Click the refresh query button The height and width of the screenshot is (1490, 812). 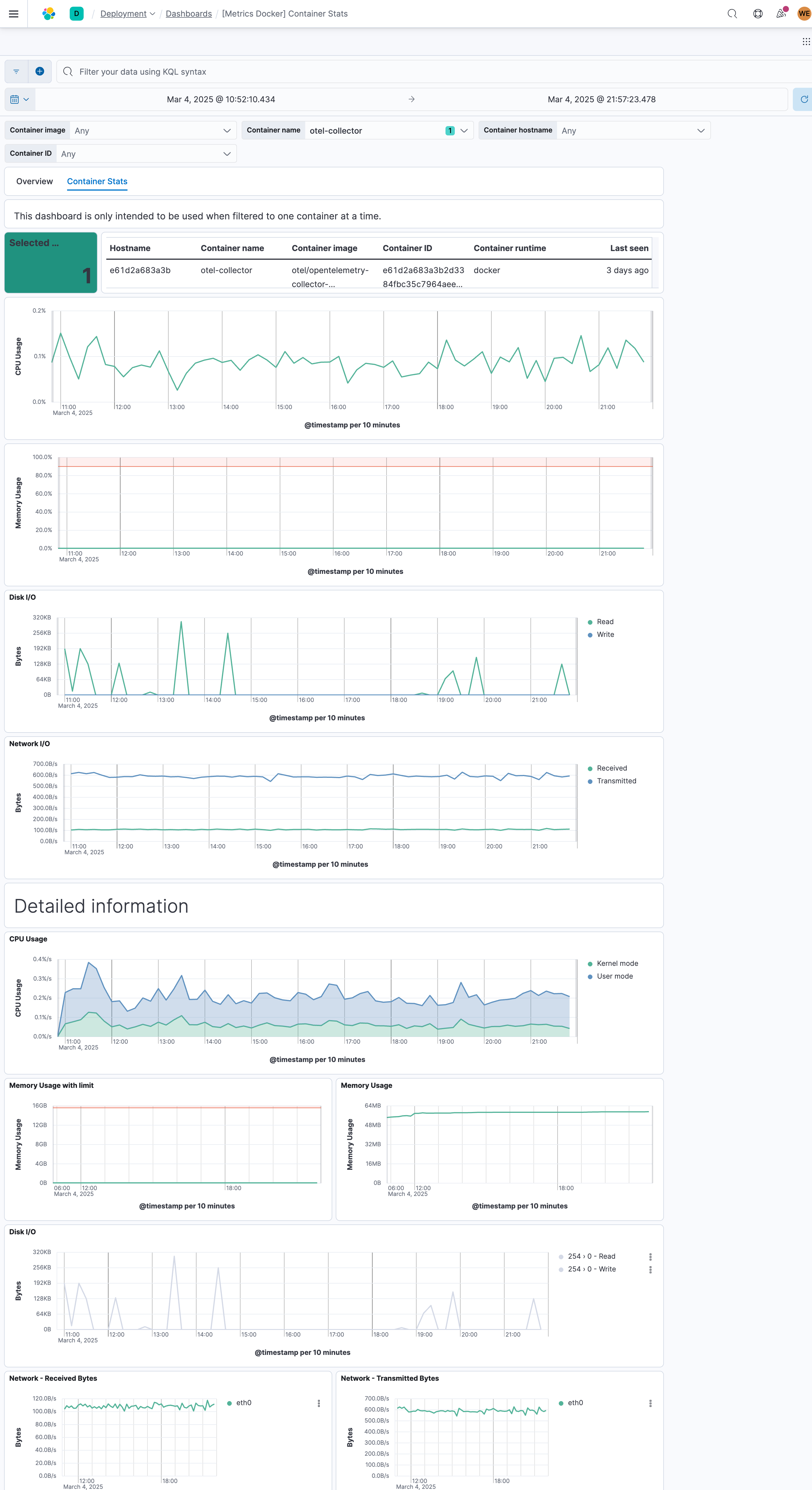[803, 99]
